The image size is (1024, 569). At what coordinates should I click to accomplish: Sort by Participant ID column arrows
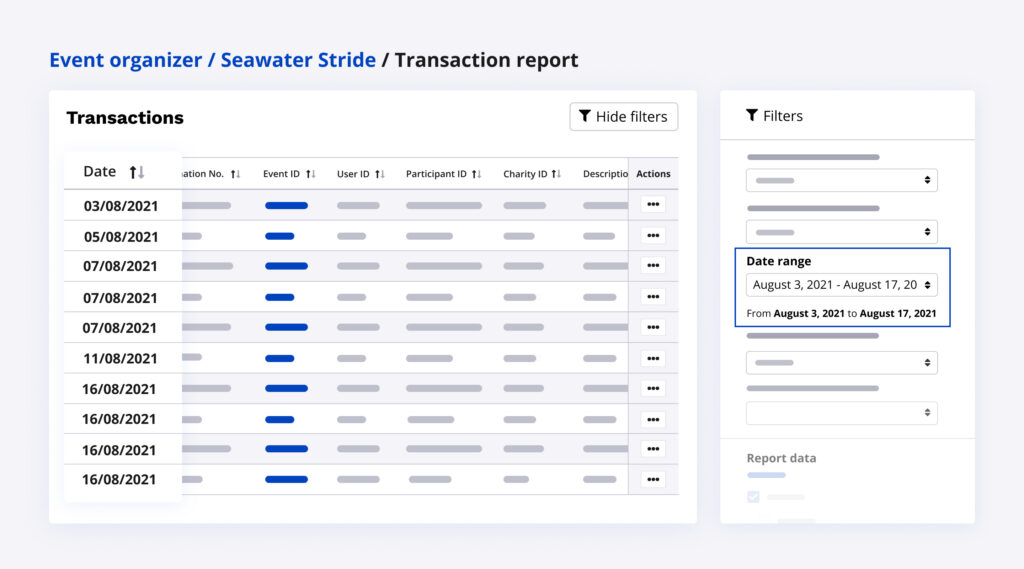pyautogui.click(x=476, y=174)
